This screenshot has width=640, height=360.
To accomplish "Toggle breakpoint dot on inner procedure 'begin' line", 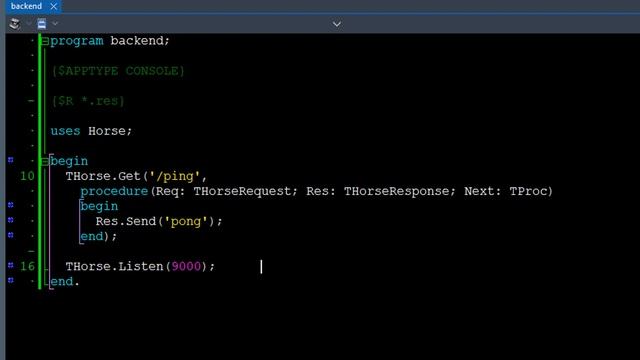I will [x=11, y=205].
